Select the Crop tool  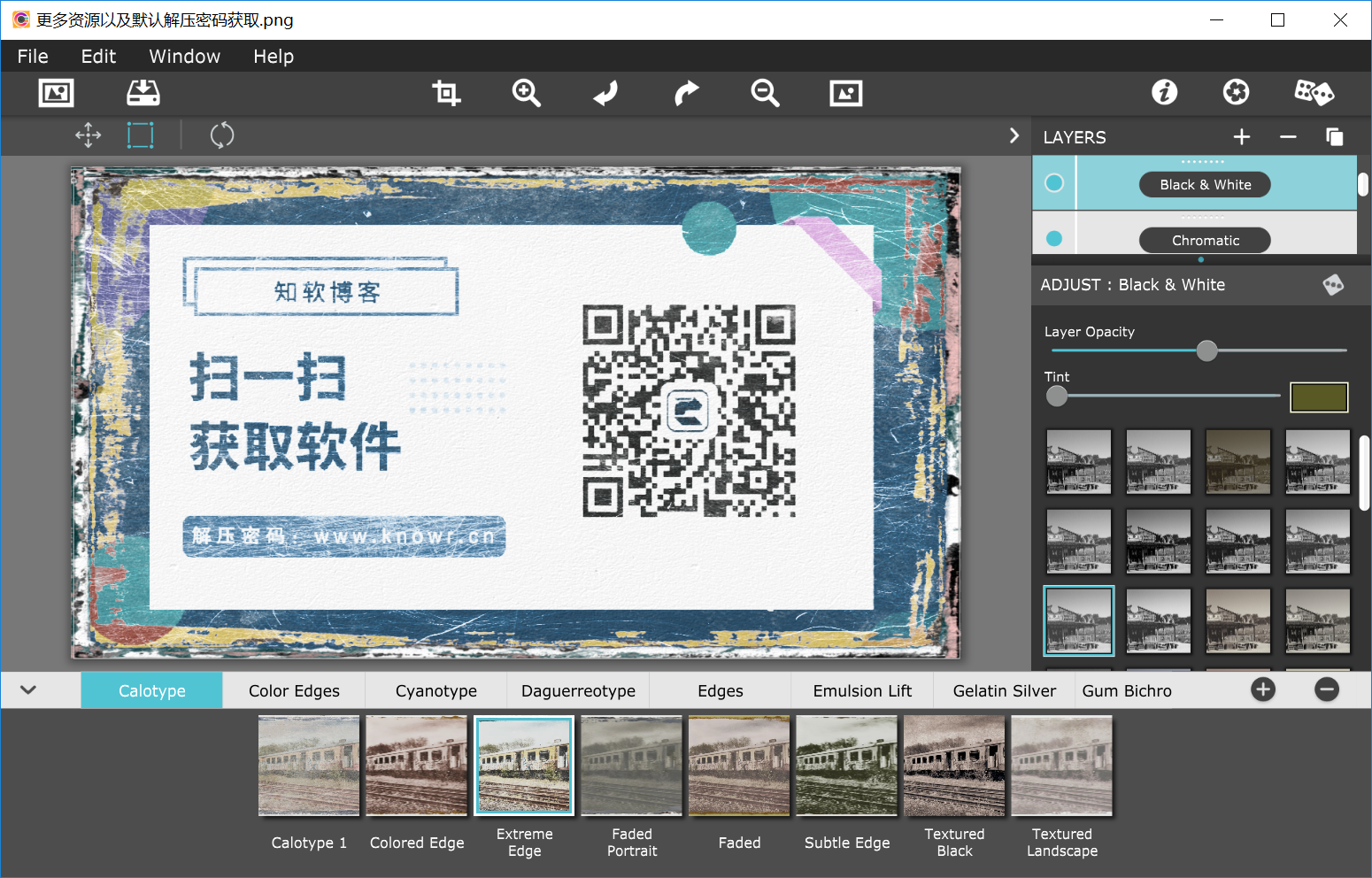pyautogui.click(x=446, y=93)
